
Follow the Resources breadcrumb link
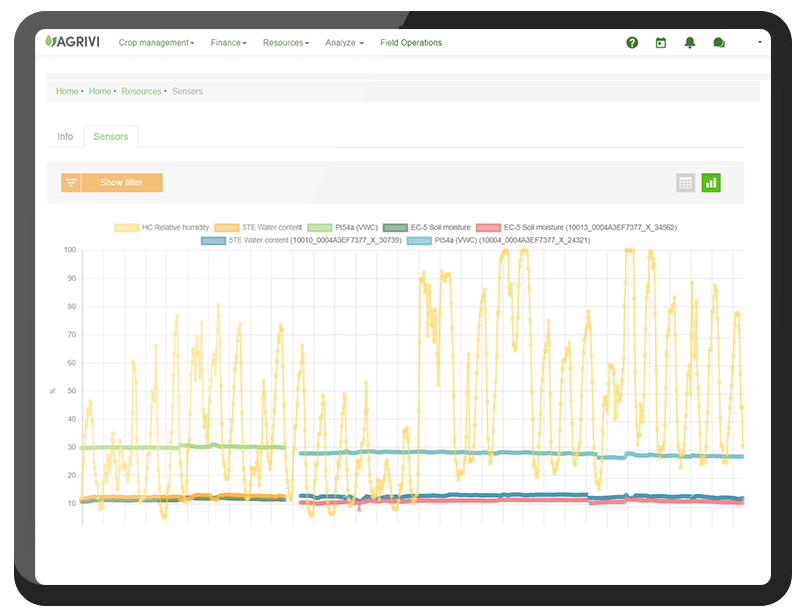coord(141,91)
